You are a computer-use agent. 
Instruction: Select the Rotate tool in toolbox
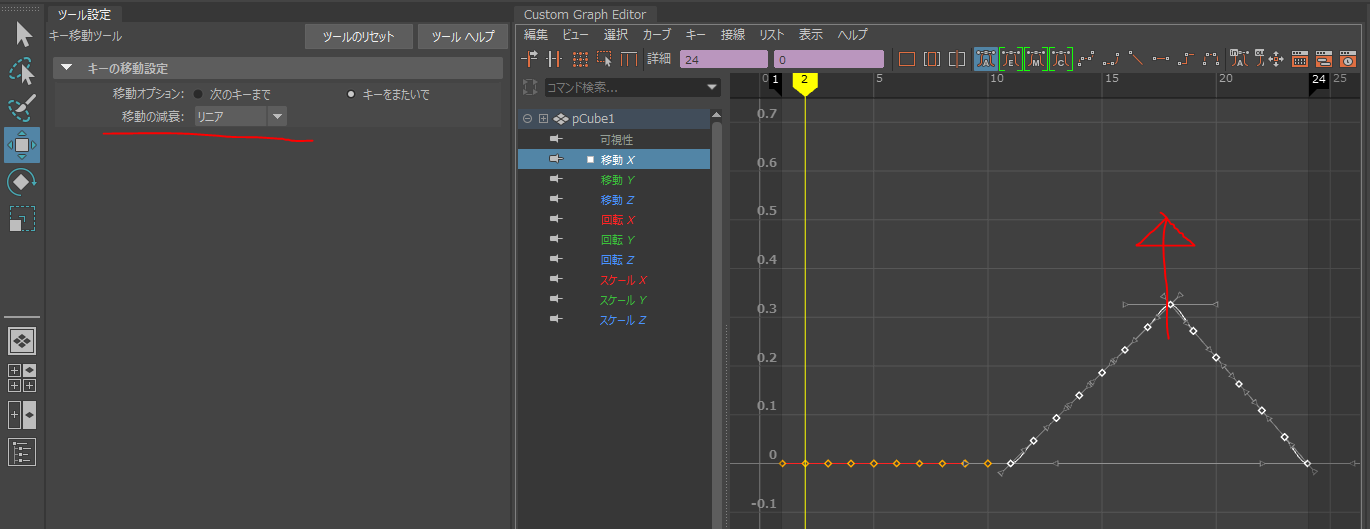coord(22,182)
